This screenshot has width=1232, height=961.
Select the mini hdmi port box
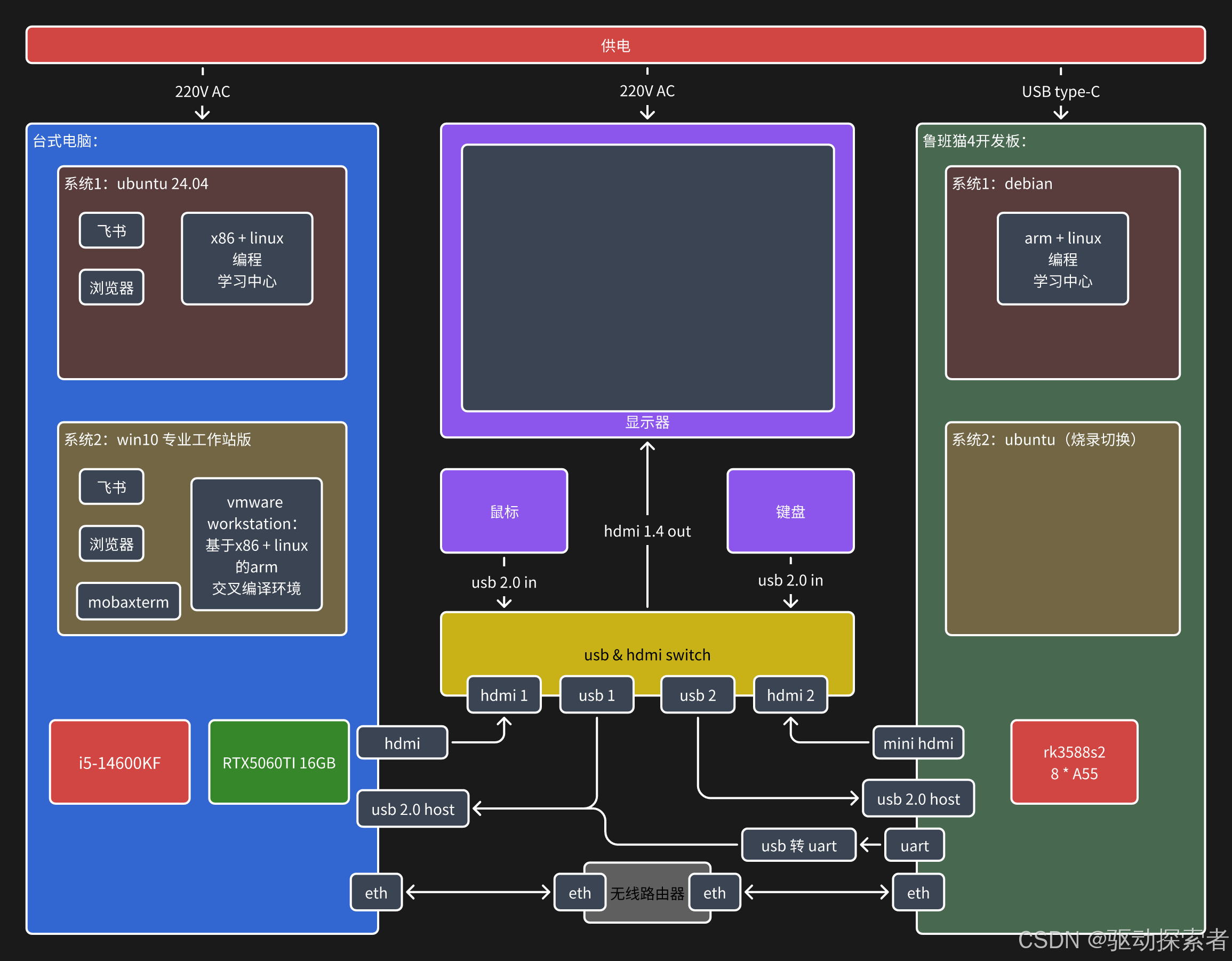click(918, 743)
